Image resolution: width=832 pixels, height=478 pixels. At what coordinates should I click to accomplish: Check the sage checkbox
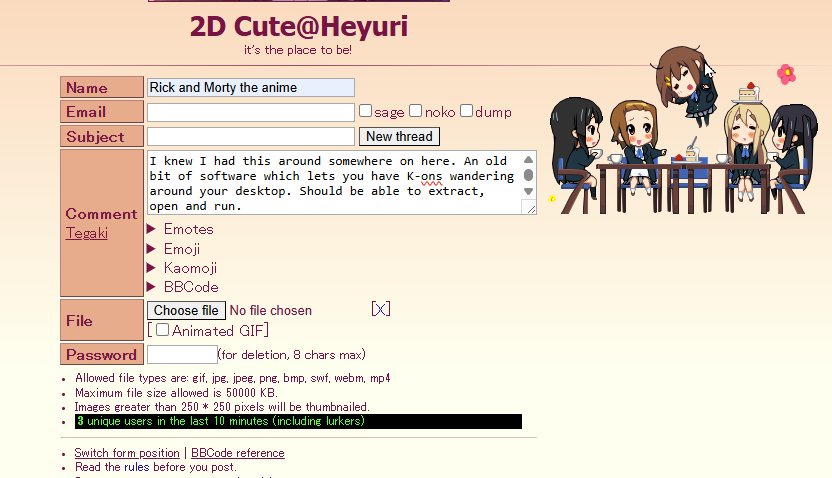365,111
